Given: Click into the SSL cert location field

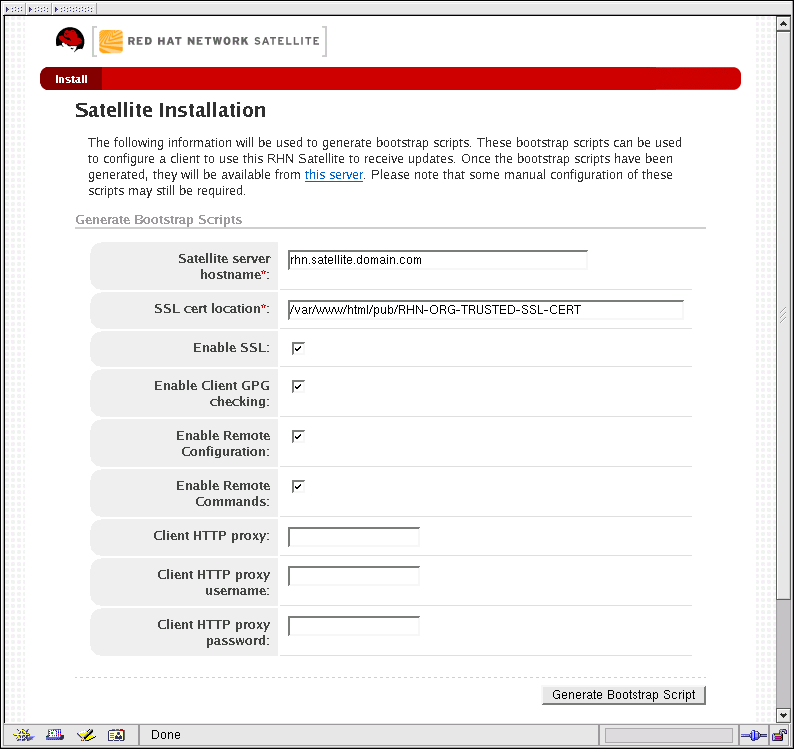Looking at the screenshot, I should [486, 309].
